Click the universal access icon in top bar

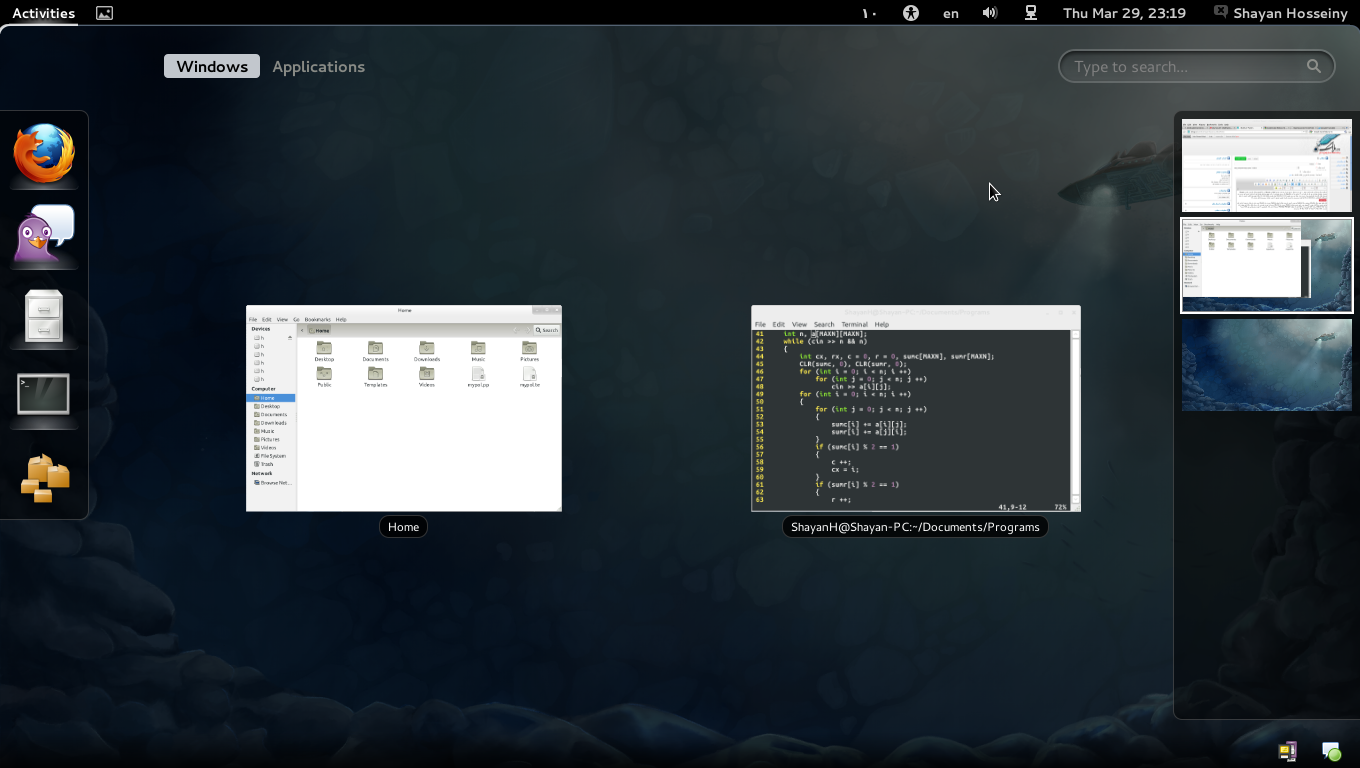pyautogui.click(x=910, y=13)
